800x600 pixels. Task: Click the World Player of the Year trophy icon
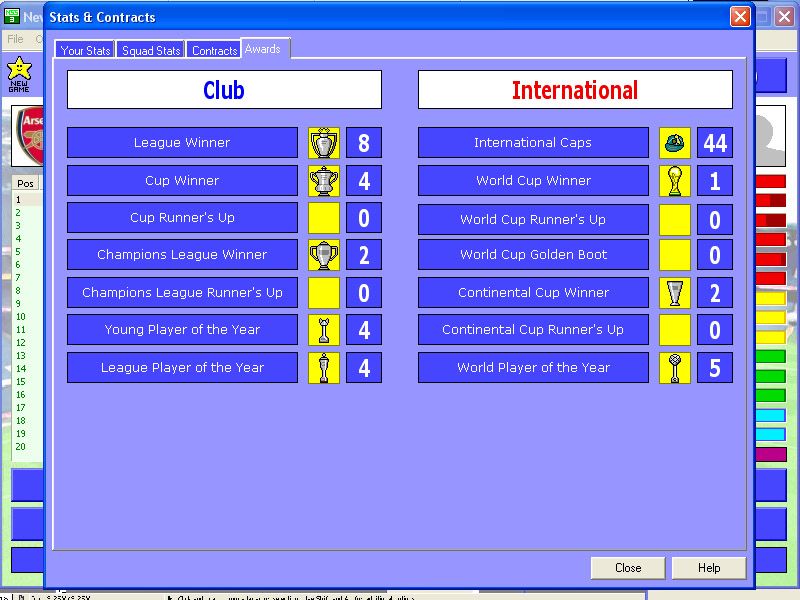click(x=675, y=367)
